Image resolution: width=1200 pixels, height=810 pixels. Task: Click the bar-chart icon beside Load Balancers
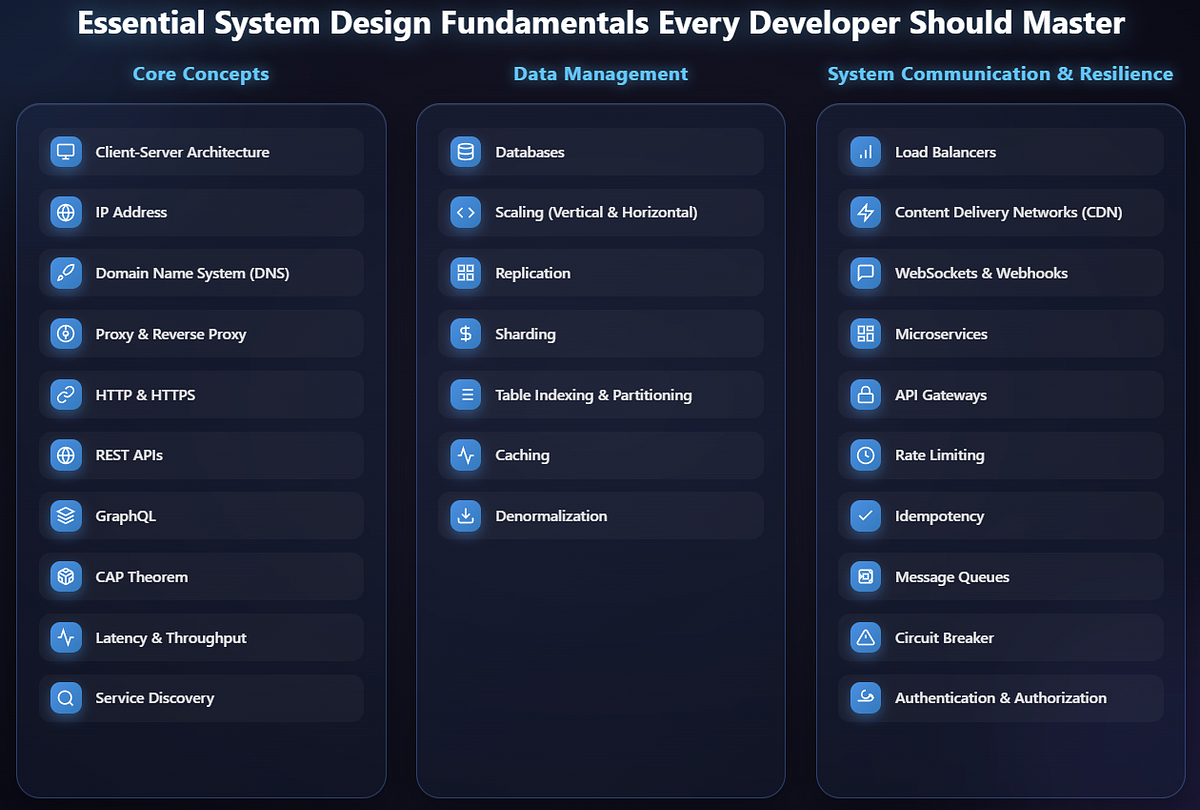pos(865,152)
